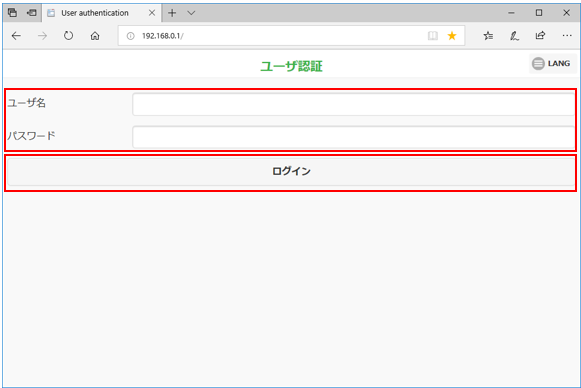The height and width of the screenshot is (388, 581).
Task: Click the yellow favorites star
Action: point(452,36)
